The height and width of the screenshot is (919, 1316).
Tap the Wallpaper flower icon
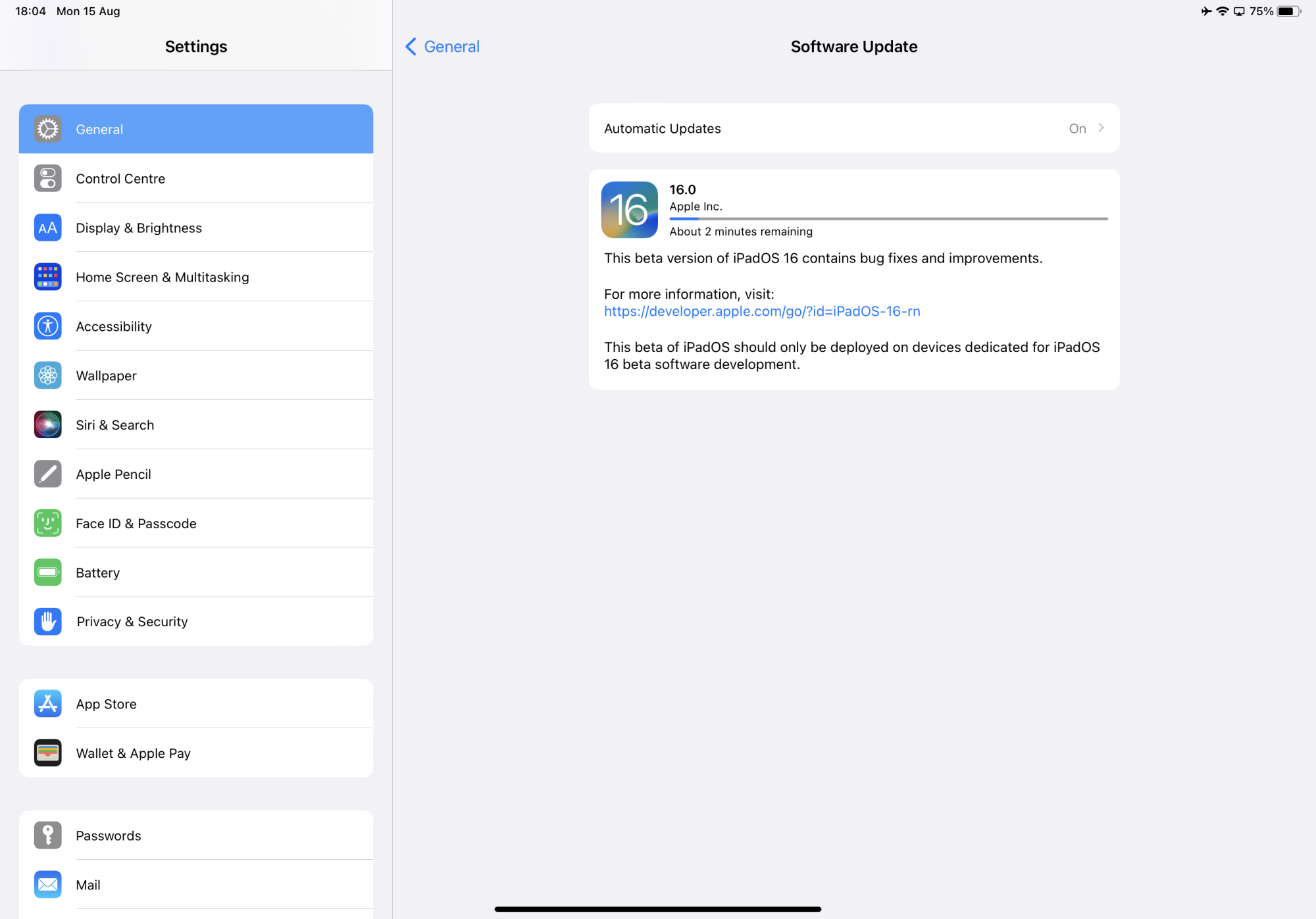coord(47,376)
